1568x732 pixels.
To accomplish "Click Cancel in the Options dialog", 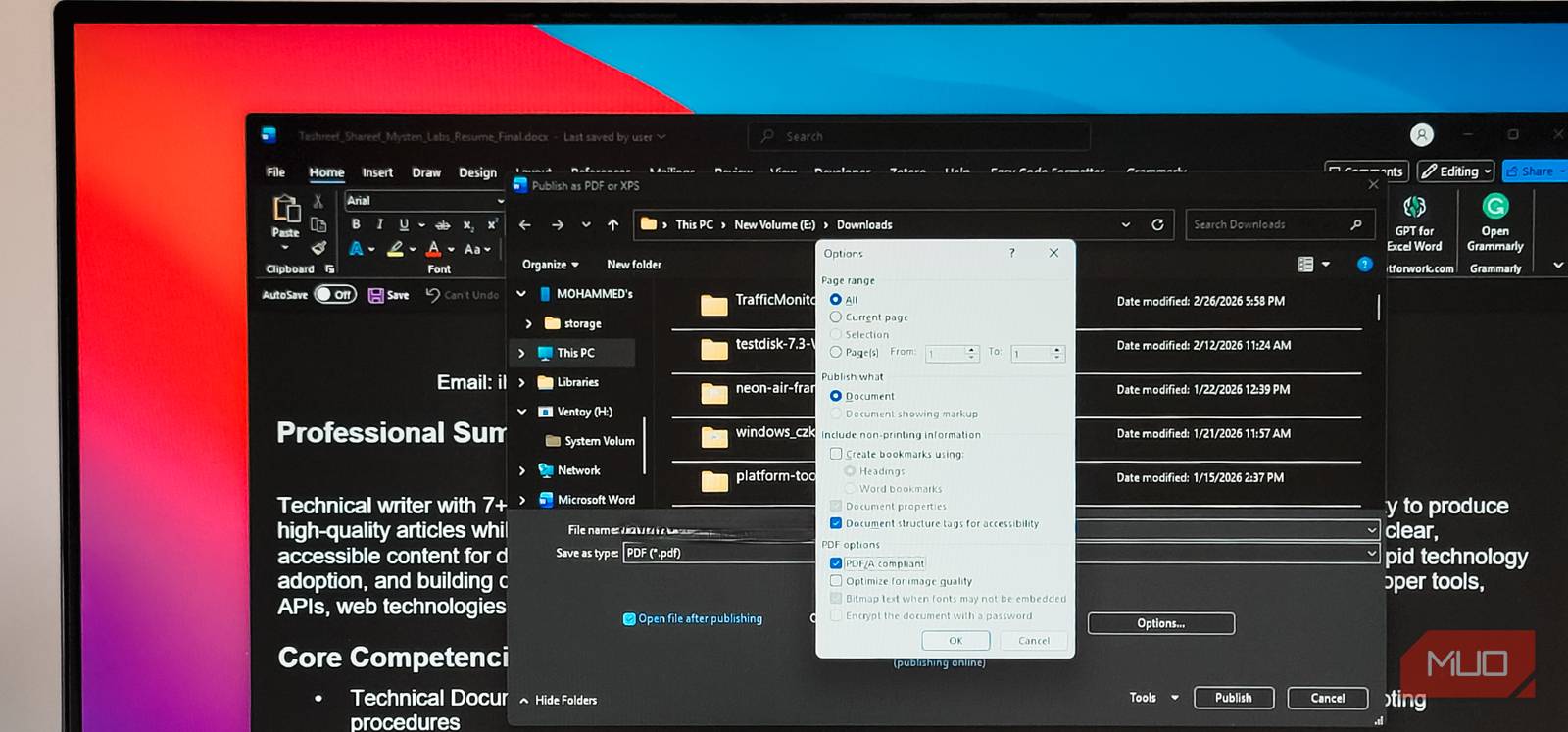I will [1034, 640].
